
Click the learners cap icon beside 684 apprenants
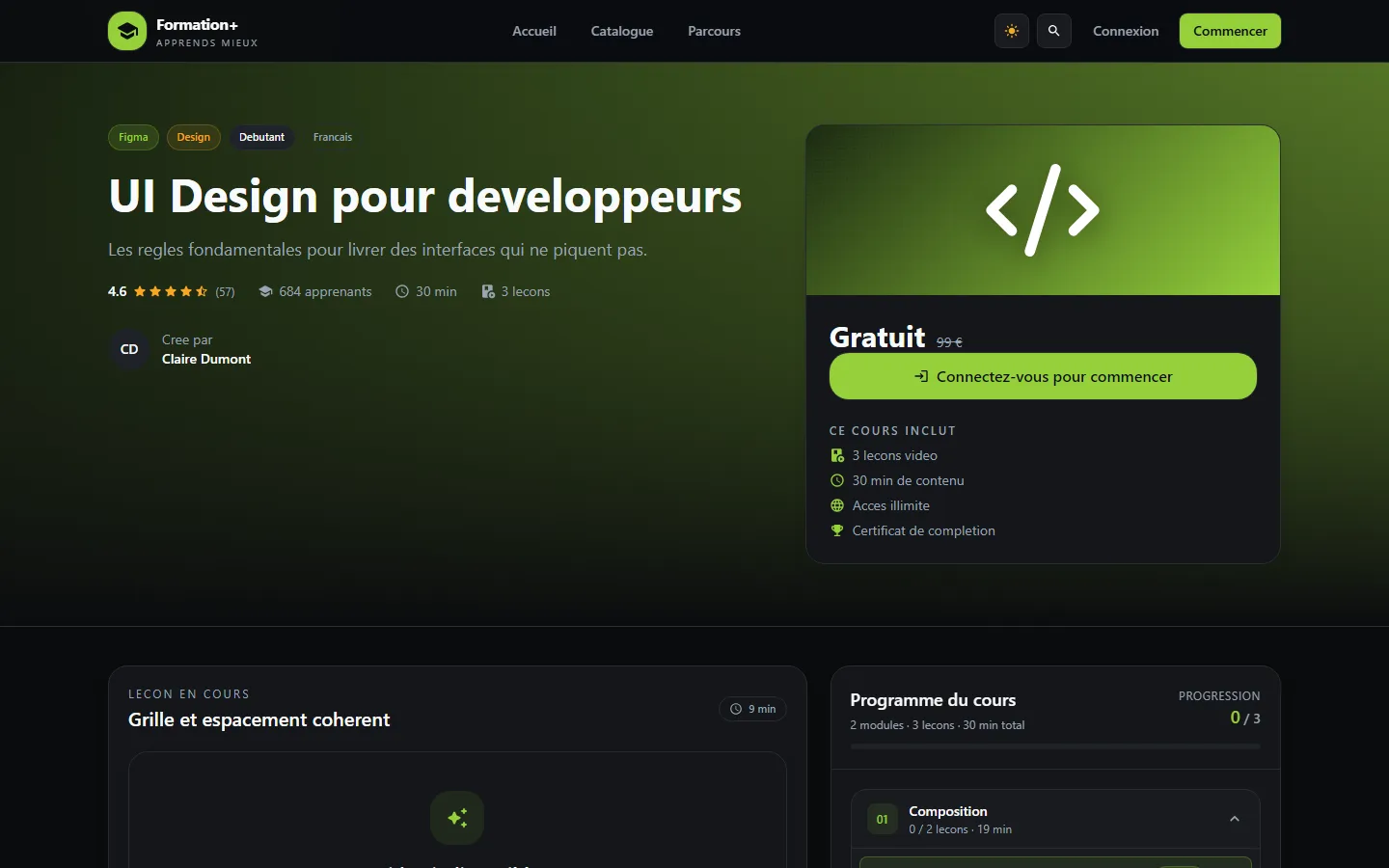(265, 291)
